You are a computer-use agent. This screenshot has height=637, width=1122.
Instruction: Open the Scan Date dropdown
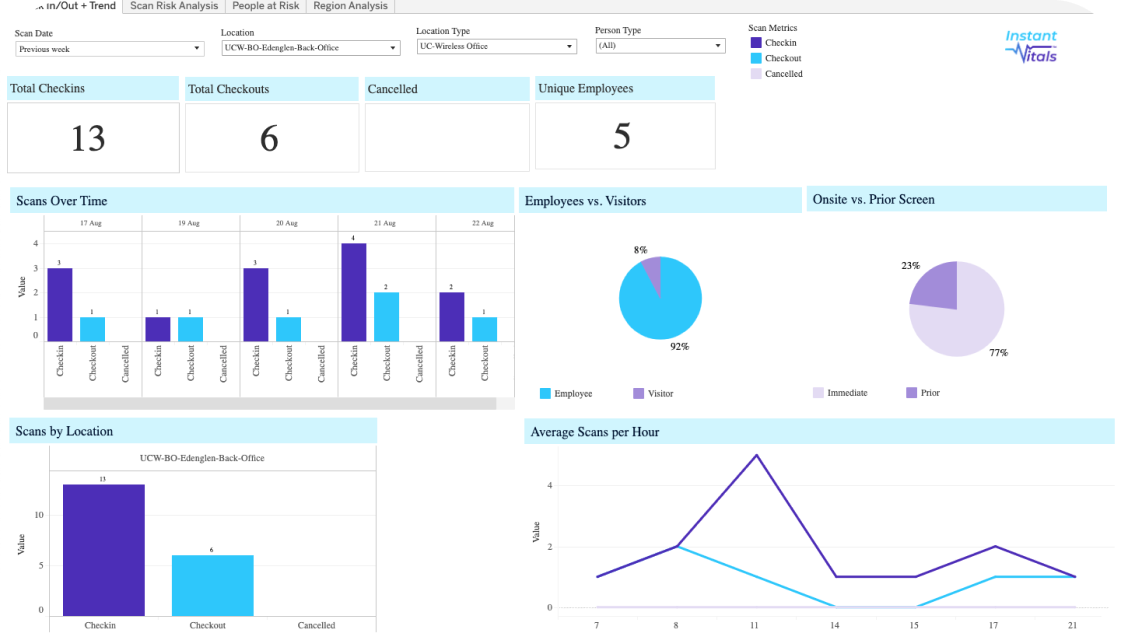(x=109, y=49)
